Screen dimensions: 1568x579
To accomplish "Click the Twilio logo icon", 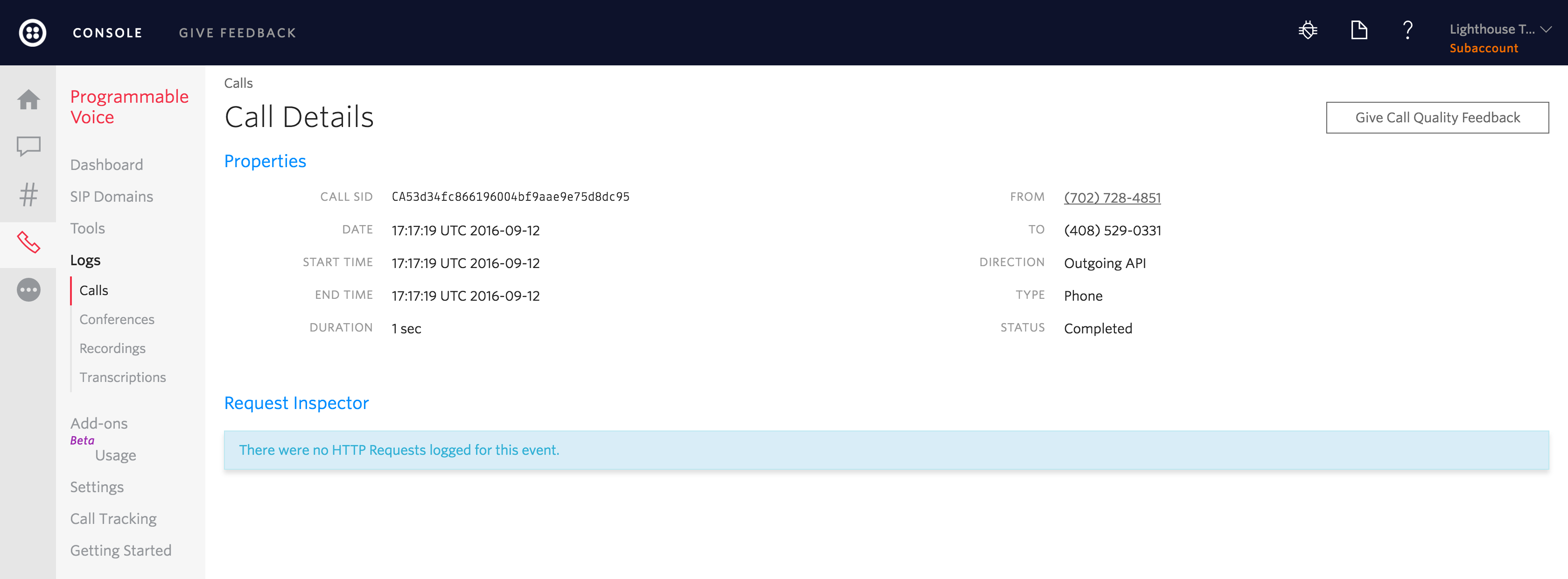I will pos(32,32).
